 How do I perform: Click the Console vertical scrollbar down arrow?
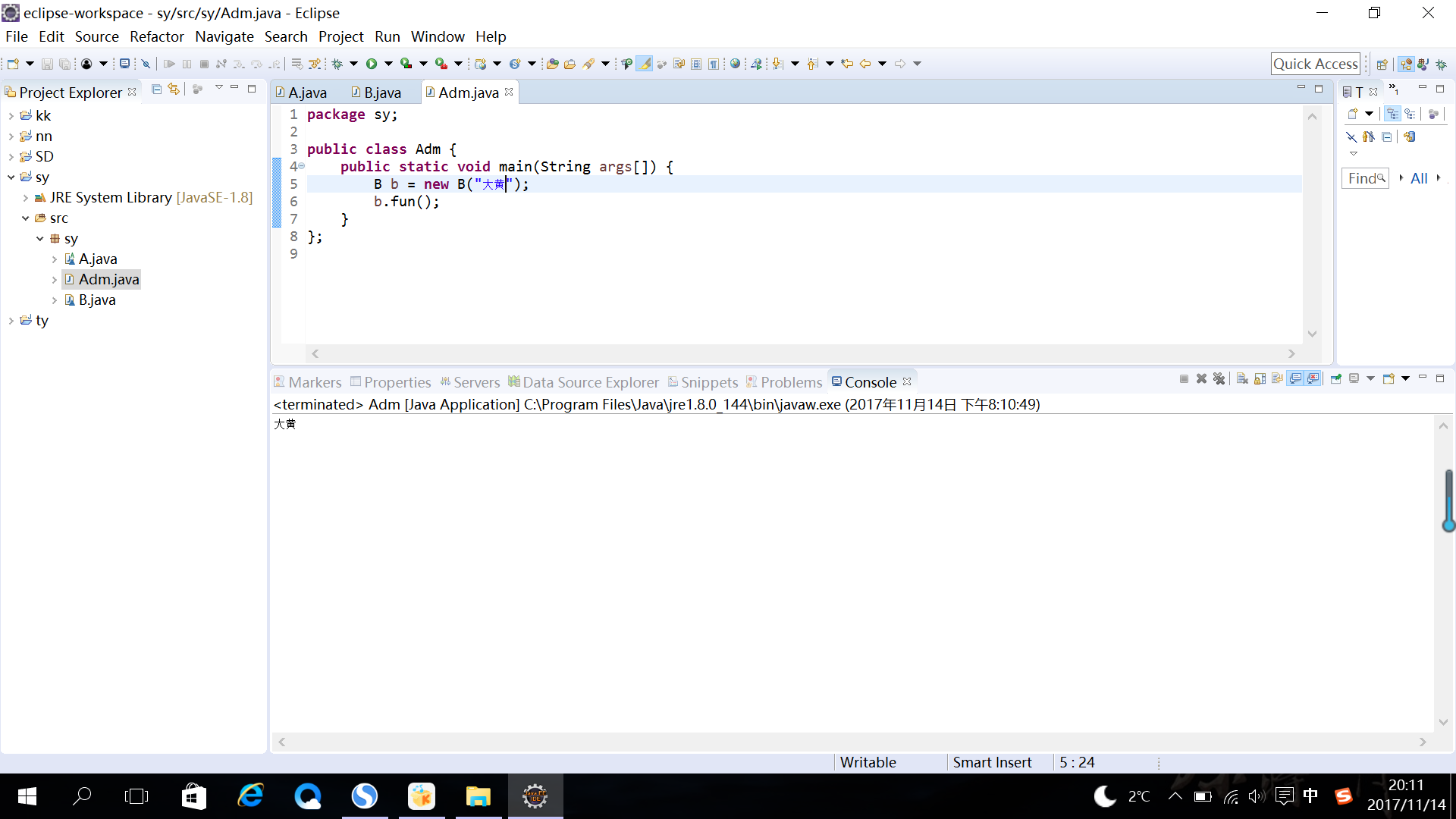click(1443, 722)
